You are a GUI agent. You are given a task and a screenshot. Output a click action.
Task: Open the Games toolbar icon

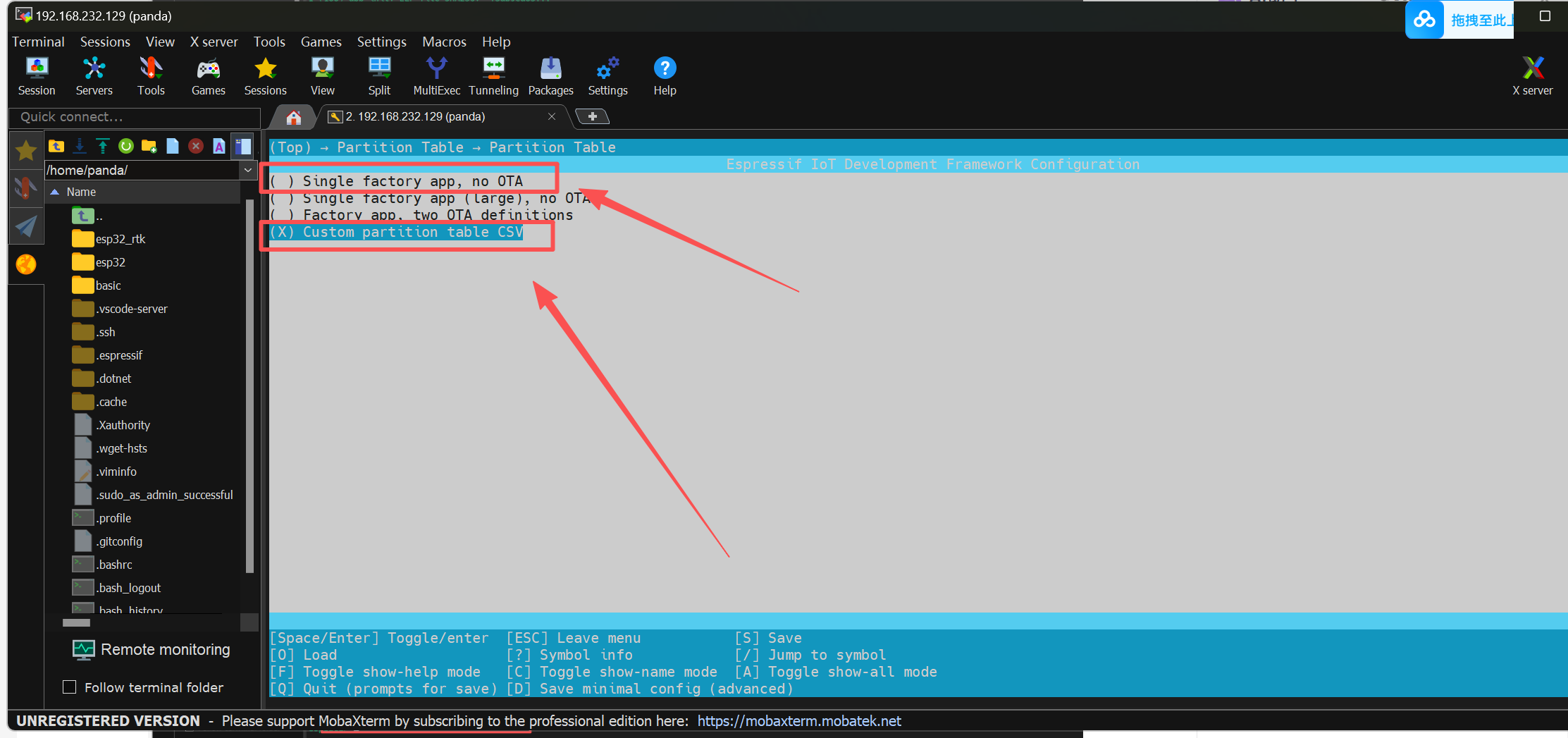coord(209,76)
